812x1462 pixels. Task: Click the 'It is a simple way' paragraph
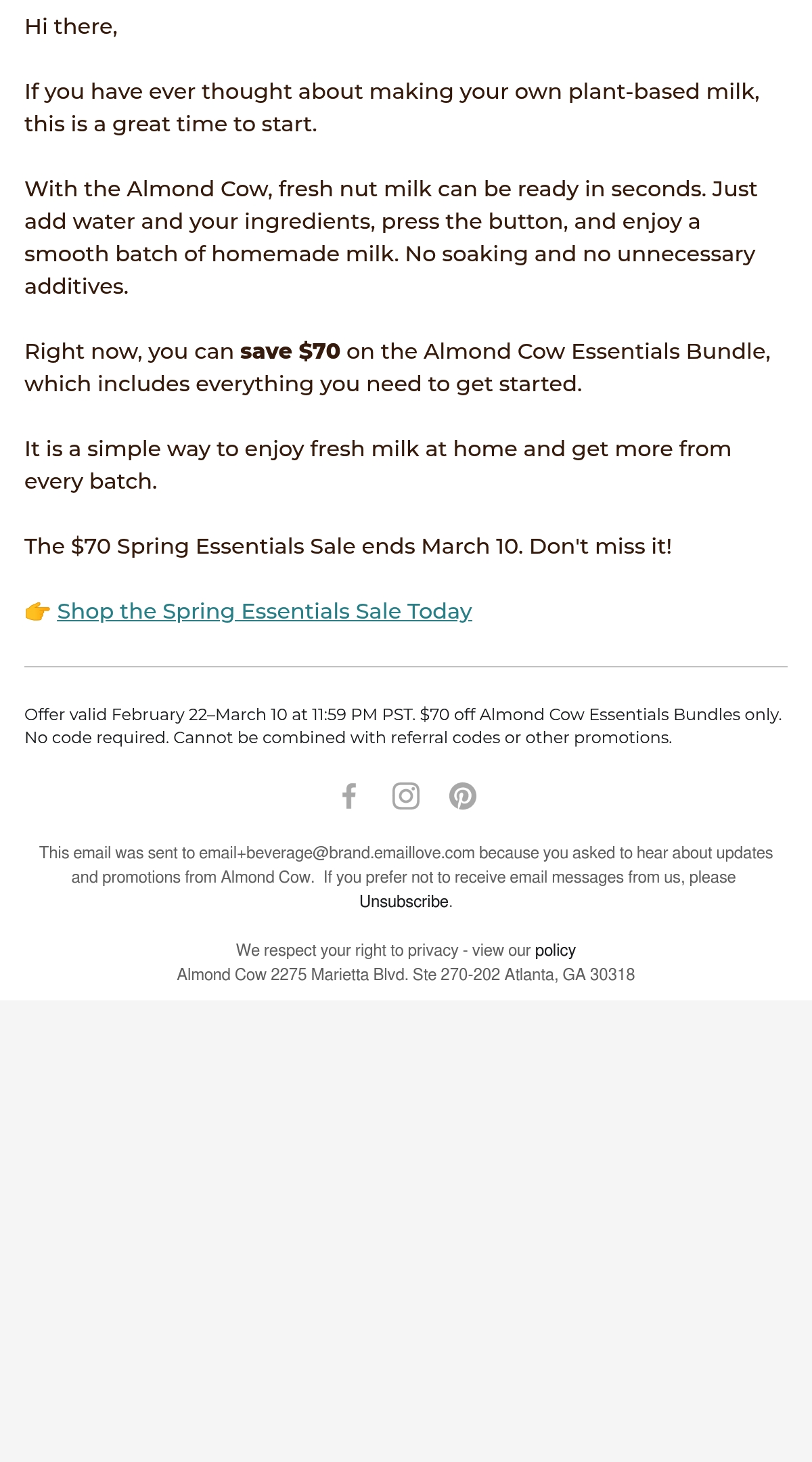click(x=378, y=465)
